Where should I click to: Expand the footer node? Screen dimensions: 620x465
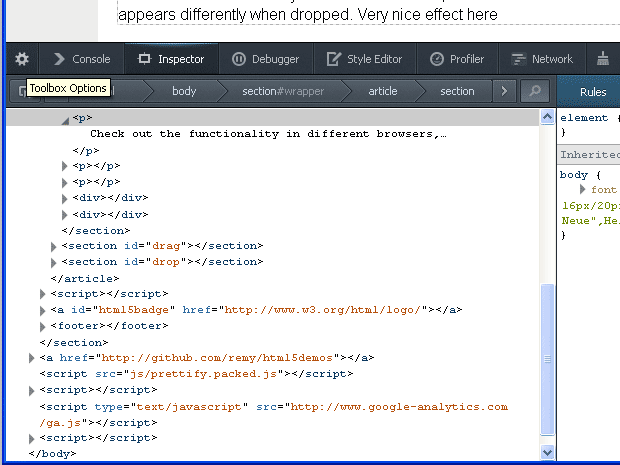[42, 327]
